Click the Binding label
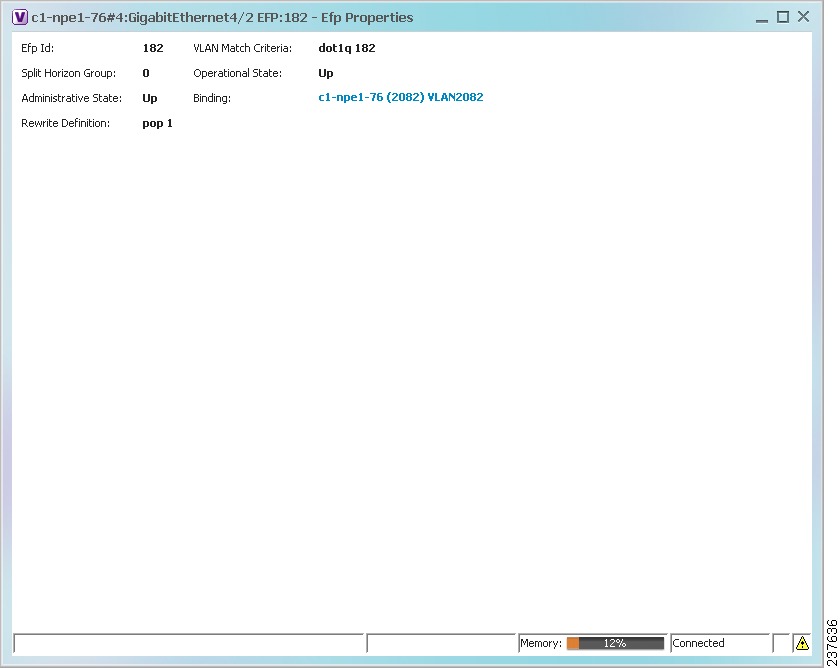840x668 pixels. tap(212, 98)
